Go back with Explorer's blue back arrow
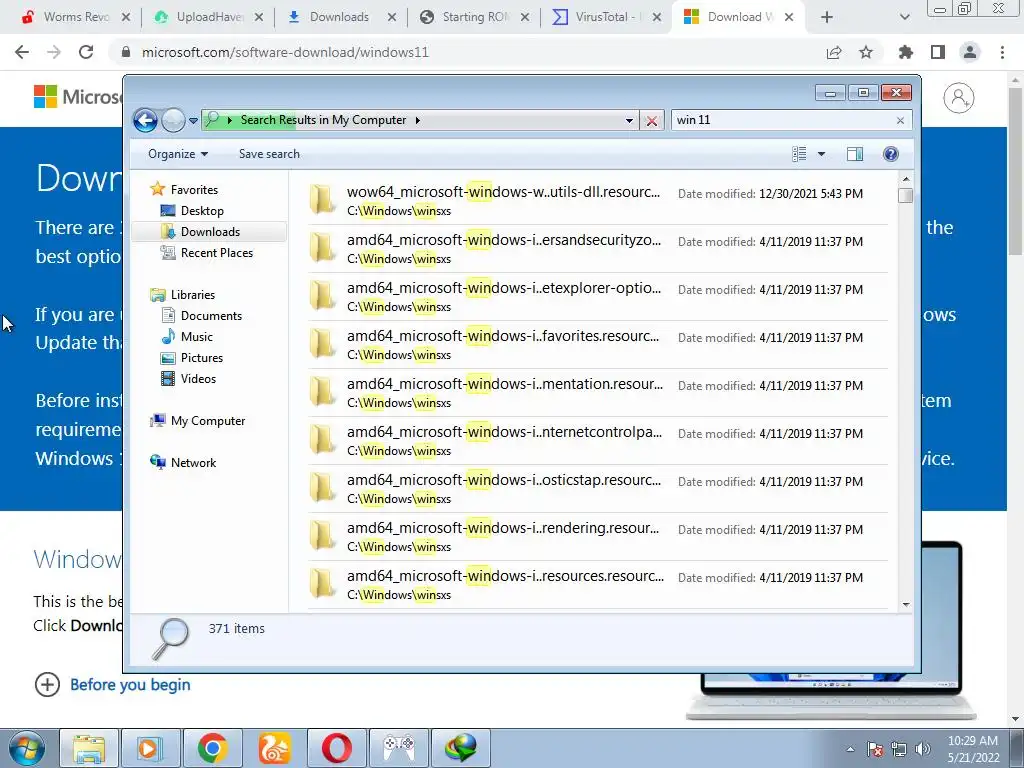The image size is (1024, 768). coord(145,120)
